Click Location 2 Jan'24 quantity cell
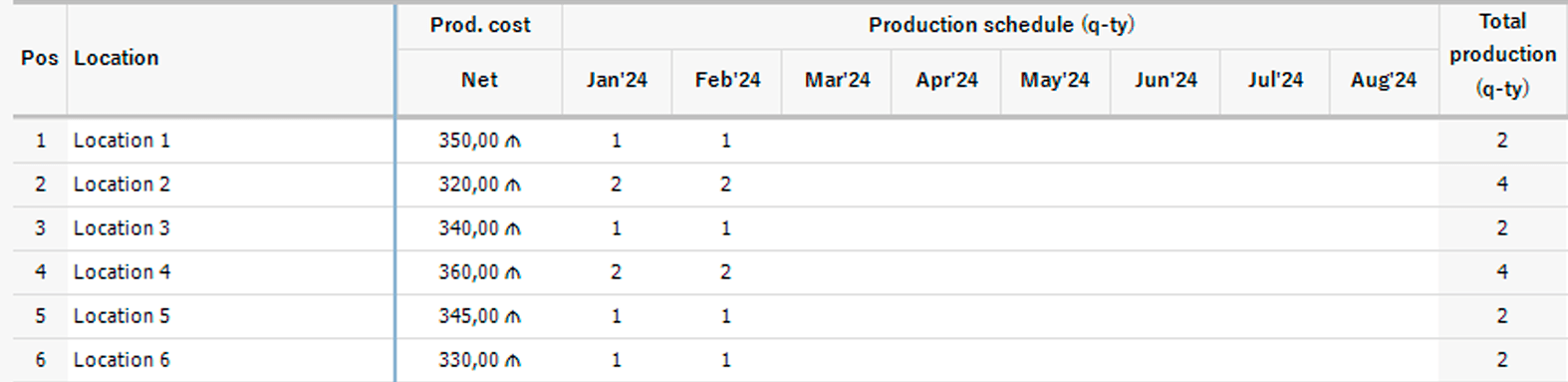Viewport: 1568px width, 382px height. [617, 185]
